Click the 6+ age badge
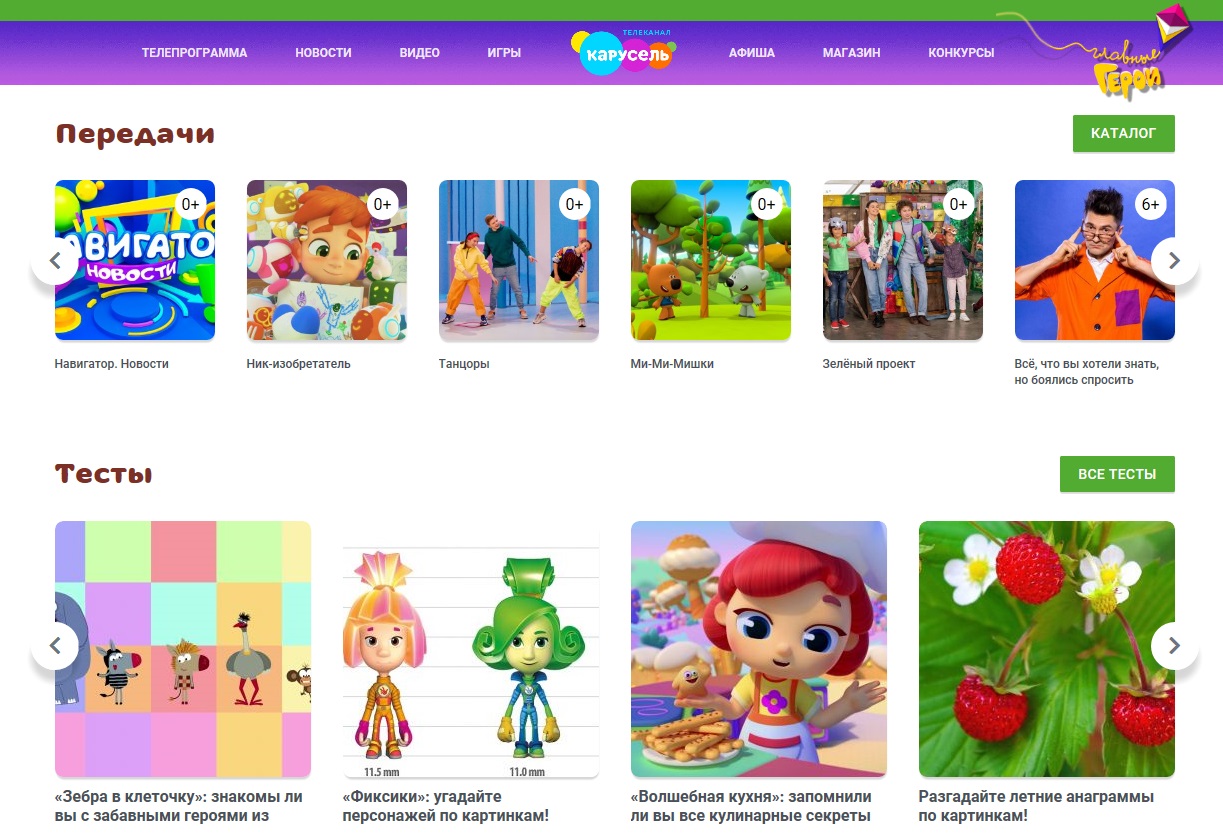Image resolution: width=1223 pixels, height=836 pixels. tap(1151, 204)
